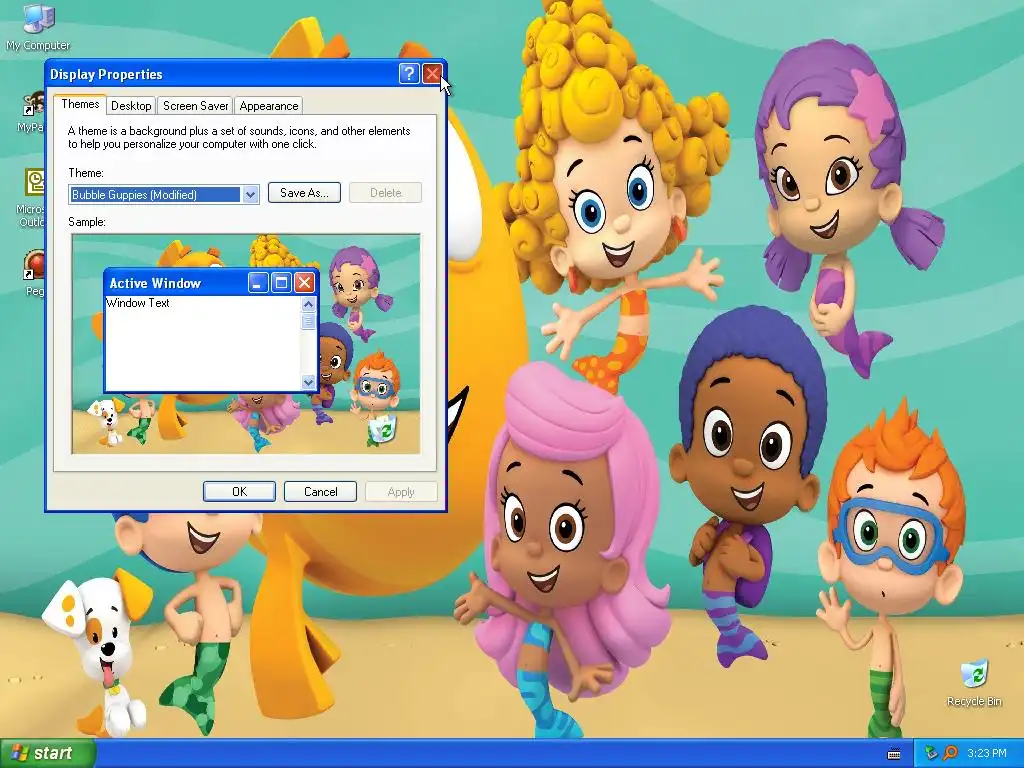Switch to the Themes tab

coord(80,104)
